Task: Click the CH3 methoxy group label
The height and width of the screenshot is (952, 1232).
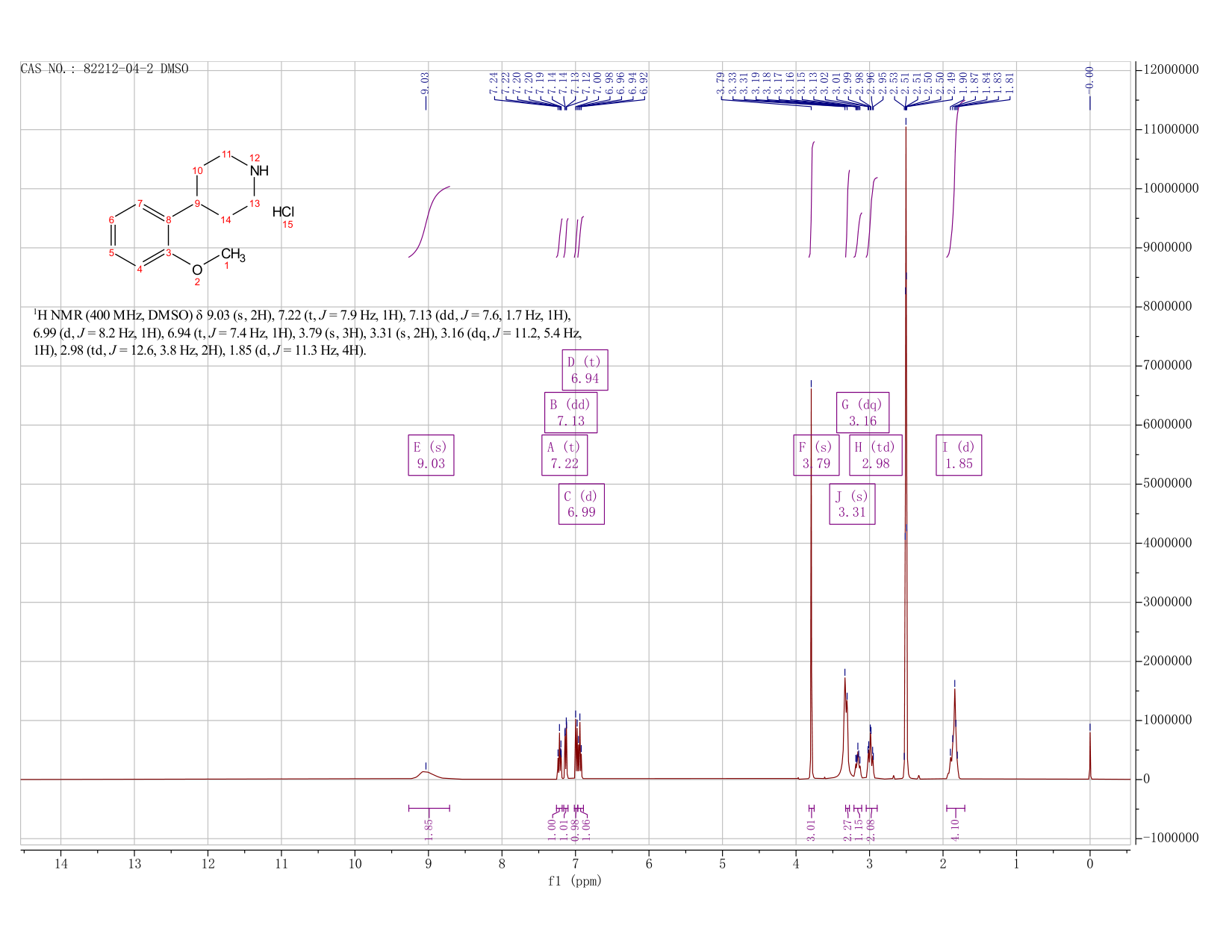Action: point(233,255)
